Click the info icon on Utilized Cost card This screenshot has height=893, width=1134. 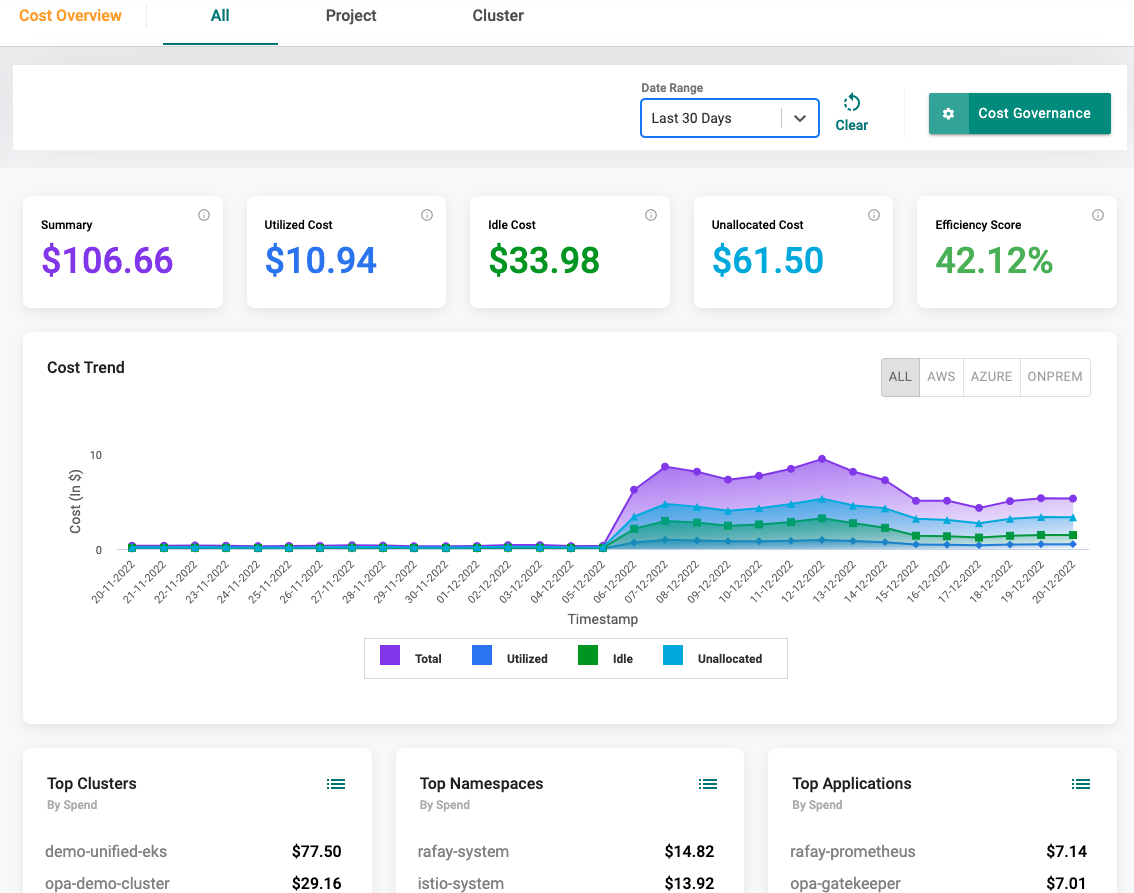click(427, 215)
